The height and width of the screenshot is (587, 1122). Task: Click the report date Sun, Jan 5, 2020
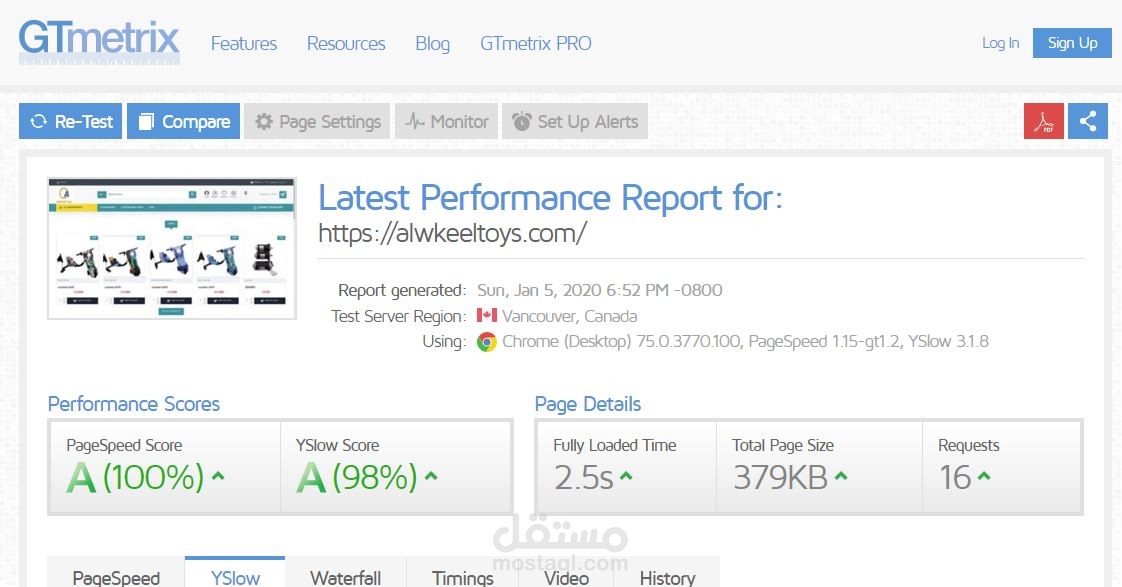tap(600, 290)
